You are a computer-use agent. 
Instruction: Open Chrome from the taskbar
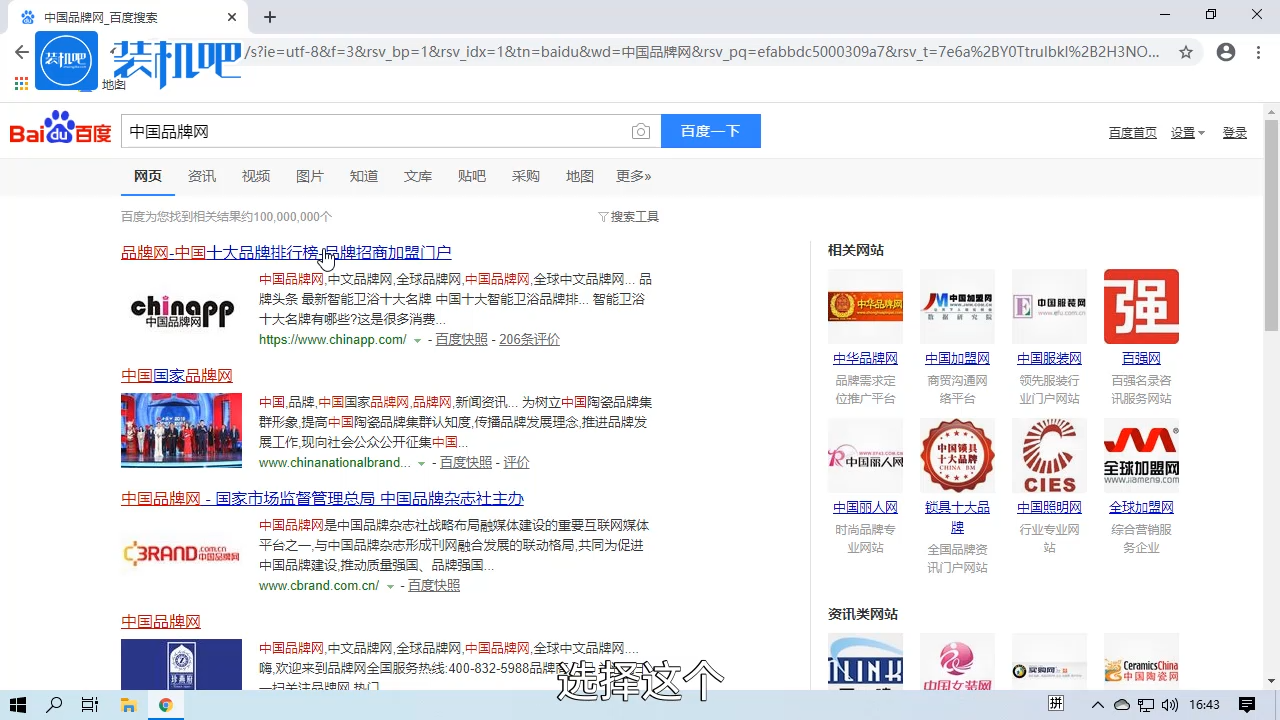tap(166, 705)
